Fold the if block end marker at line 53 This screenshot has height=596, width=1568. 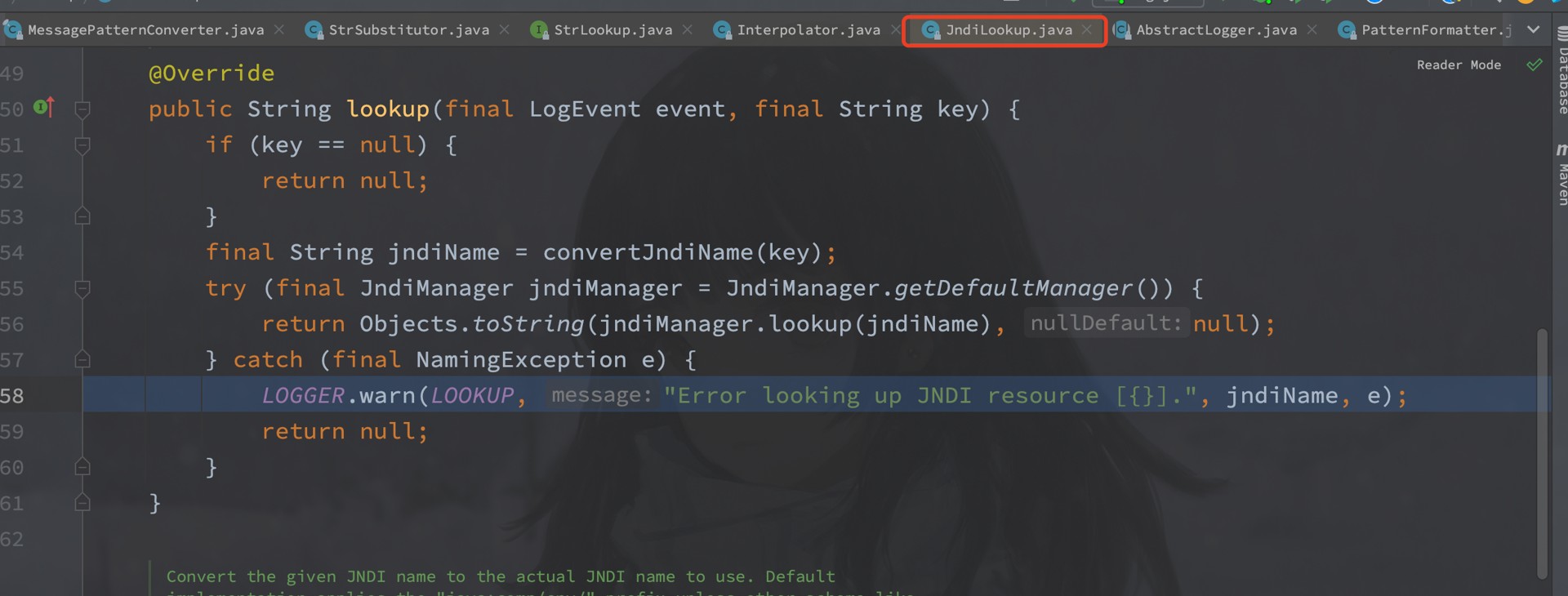tap(82, 216)
